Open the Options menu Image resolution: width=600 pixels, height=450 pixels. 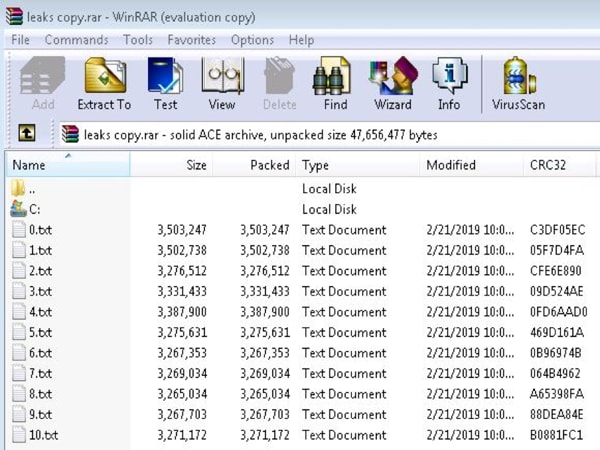[x=253, y=40]
